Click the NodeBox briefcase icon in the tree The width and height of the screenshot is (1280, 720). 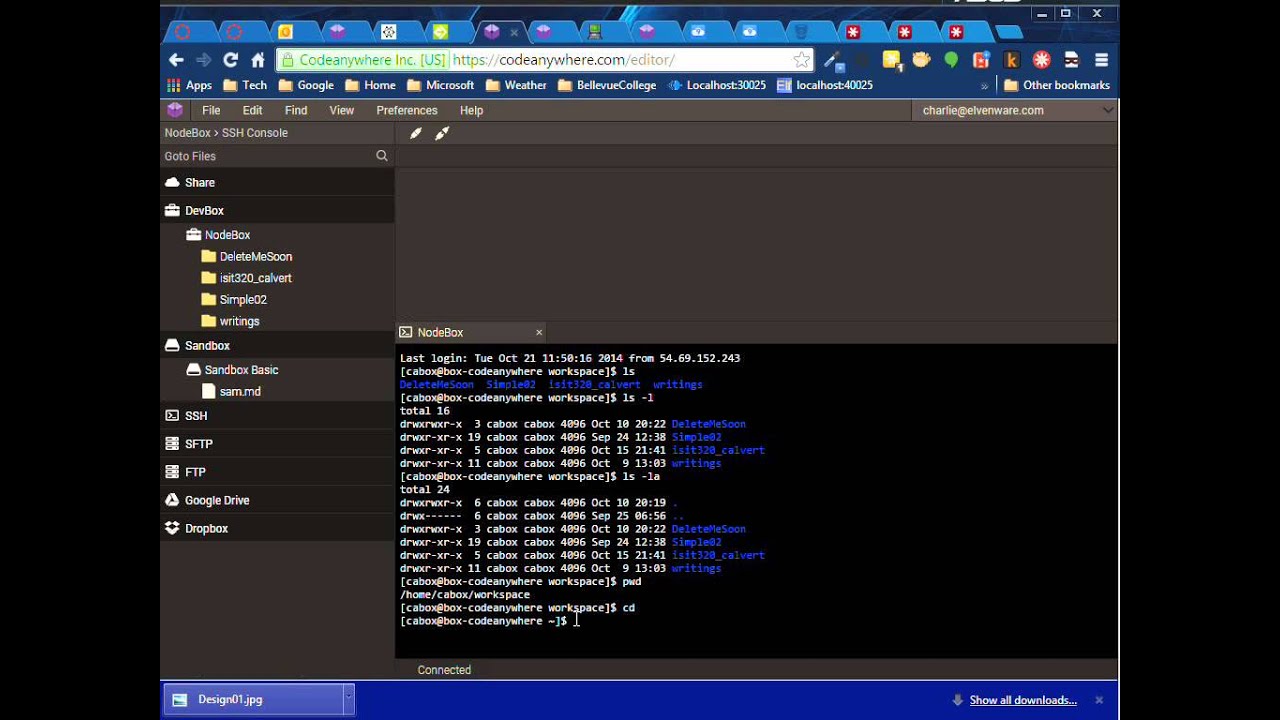pyautogui.click(x=194, y=235)
